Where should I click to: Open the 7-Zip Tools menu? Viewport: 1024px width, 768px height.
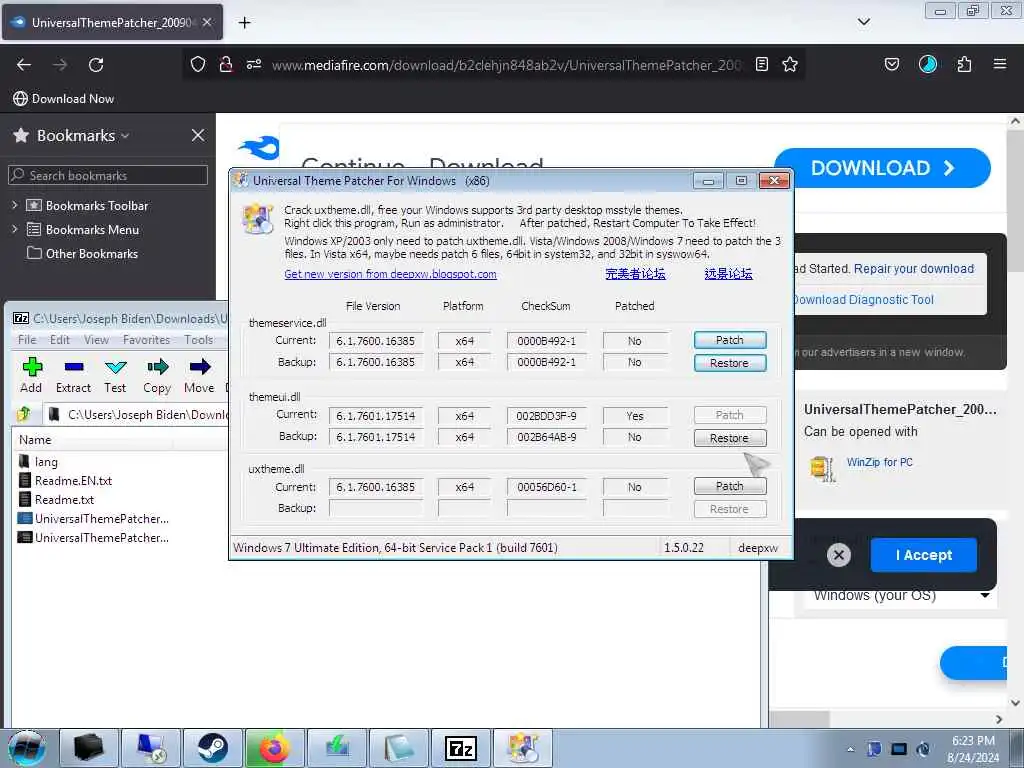[198, 340]
